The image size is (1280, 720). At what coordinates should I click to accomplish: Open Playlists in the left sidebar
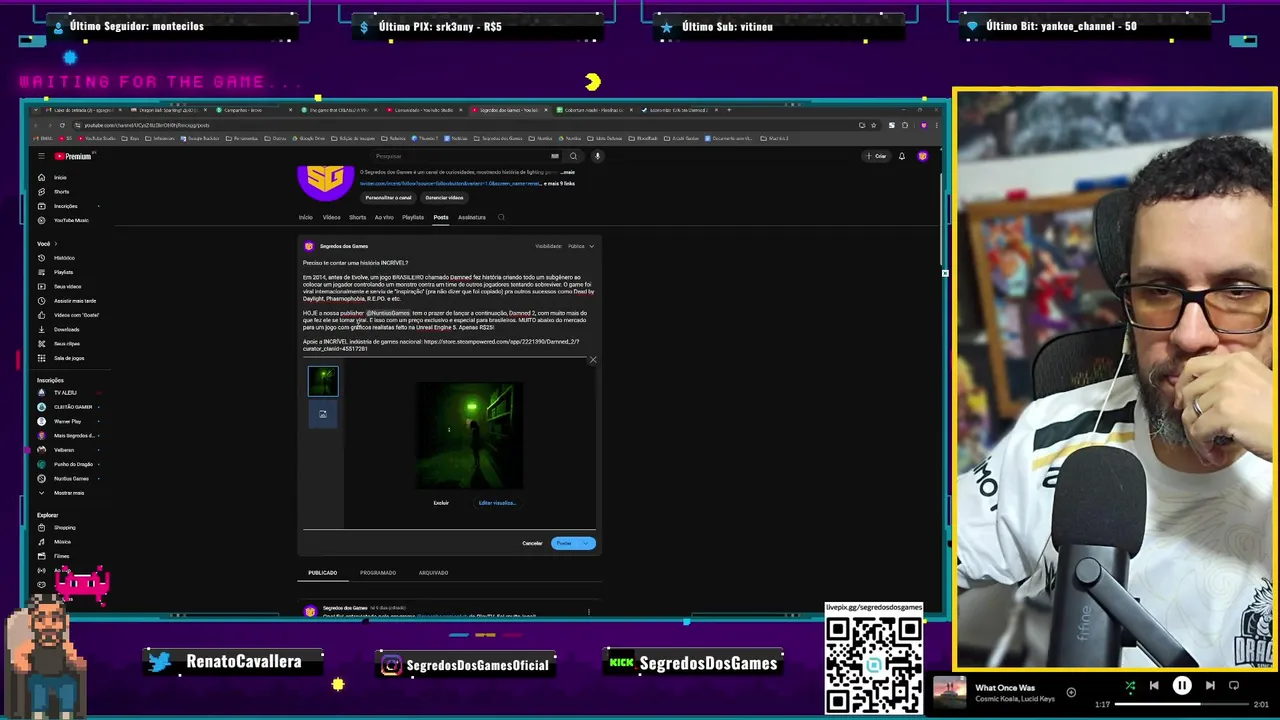pos(63,272)
